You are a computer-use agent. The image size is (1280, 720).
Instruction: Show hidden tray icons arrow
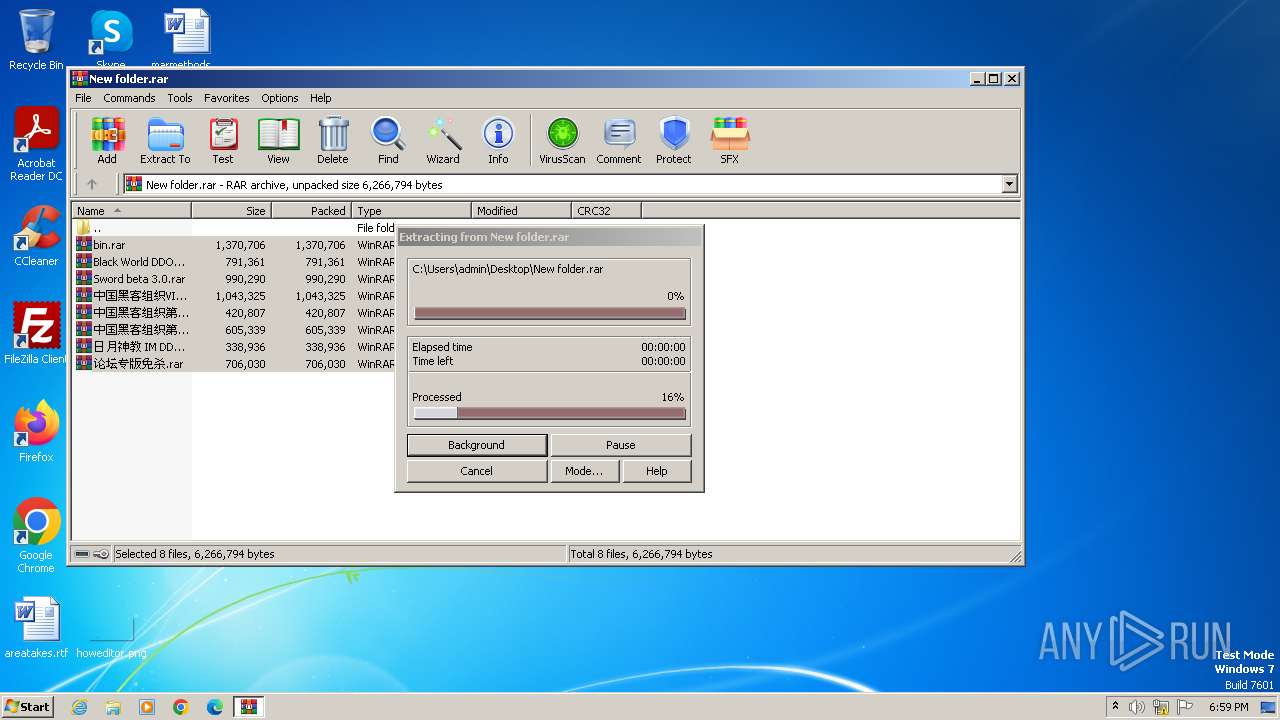(1115, 707)
